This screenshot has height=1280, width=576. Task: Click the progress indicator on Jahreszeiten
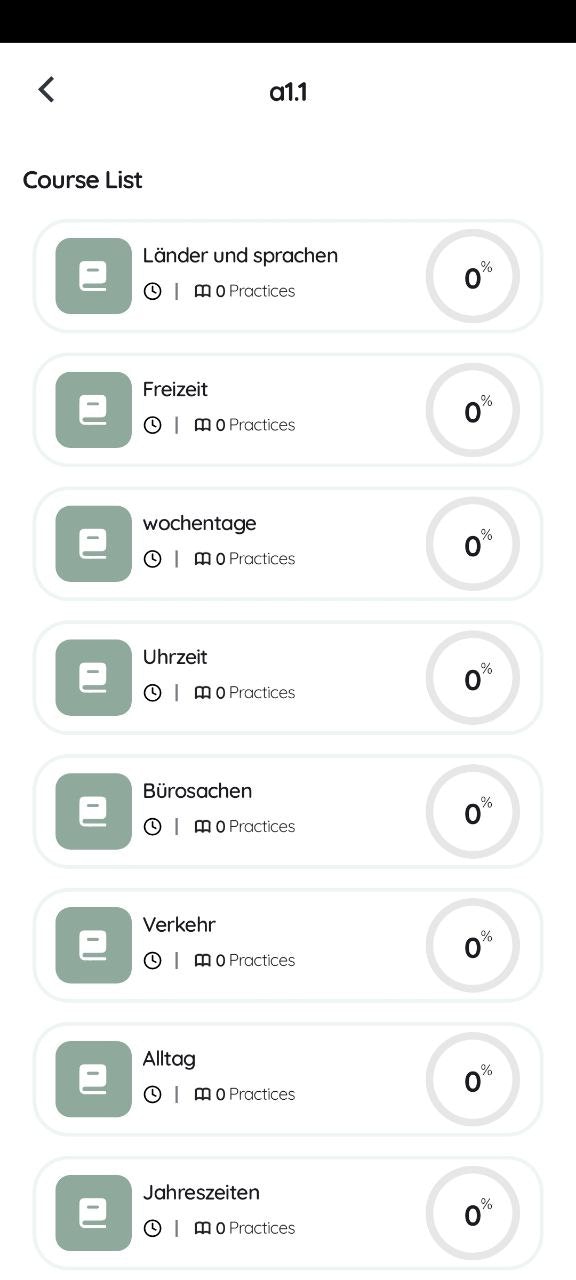pos(472,1212)
